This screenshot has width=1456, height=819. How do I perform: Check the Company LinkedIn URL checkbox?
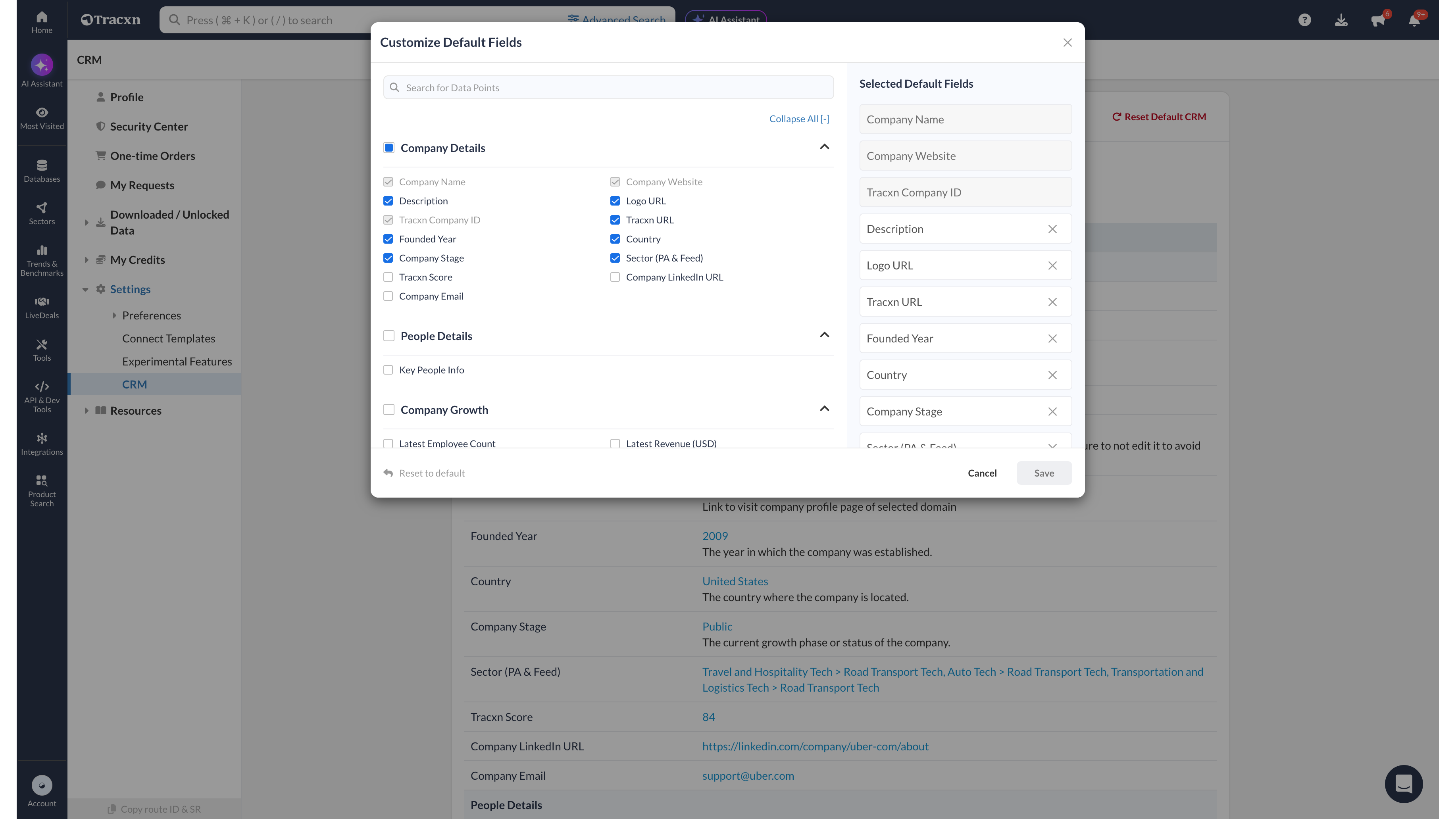tap(615, 277)
